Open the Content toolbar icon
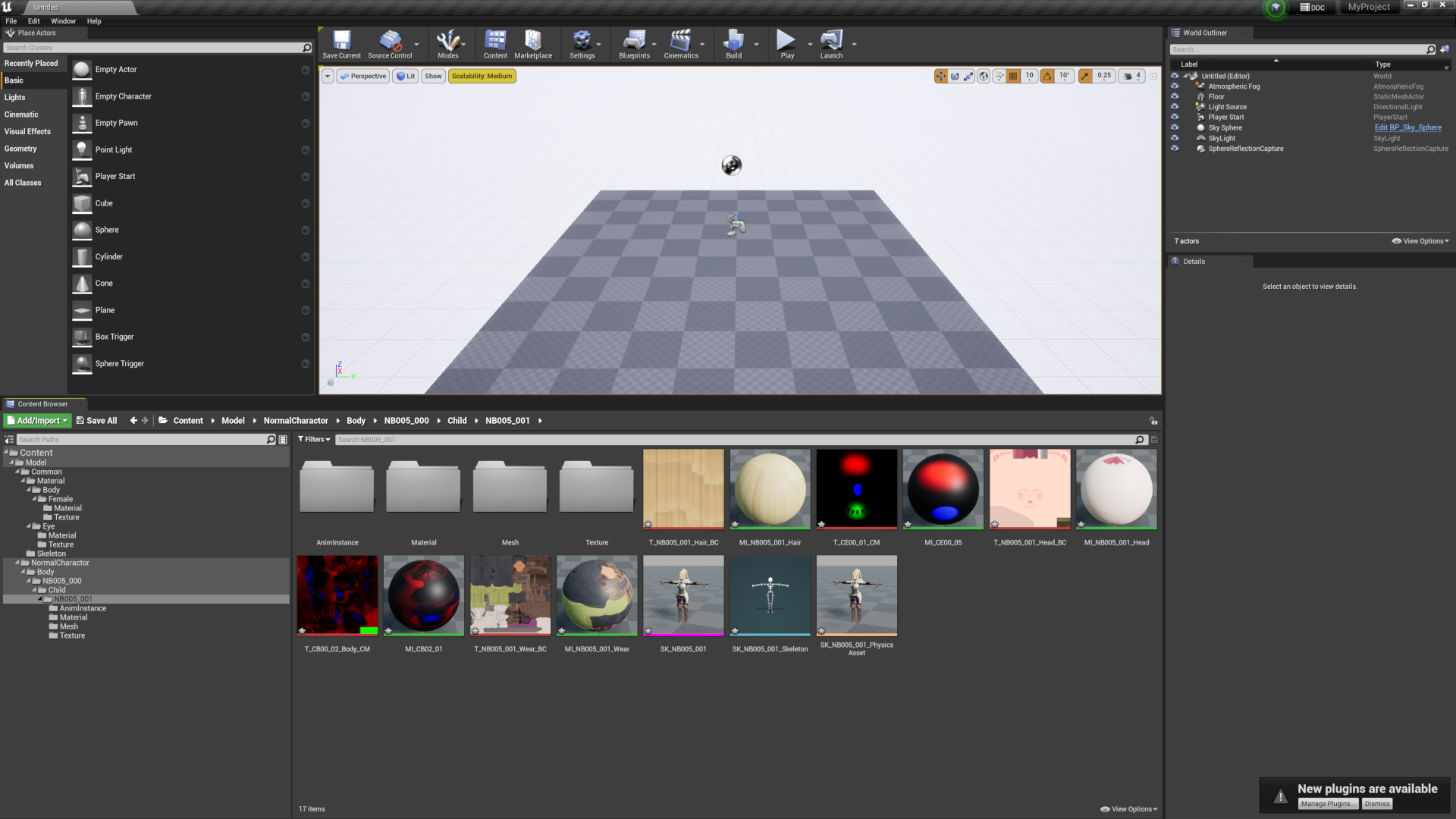The height and width of the screenshot is (819, 1456). pos(495,45)
